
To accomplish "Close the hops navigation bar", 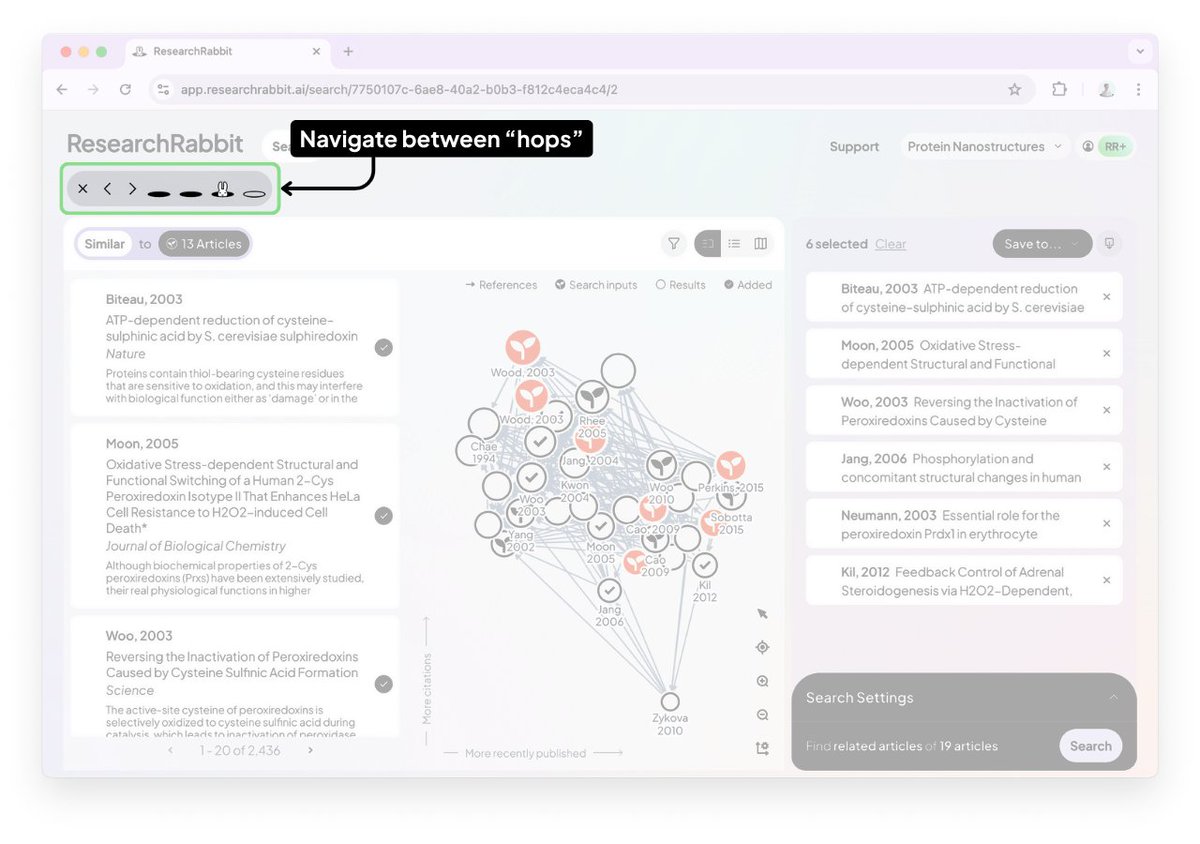I will pos(83,188).
